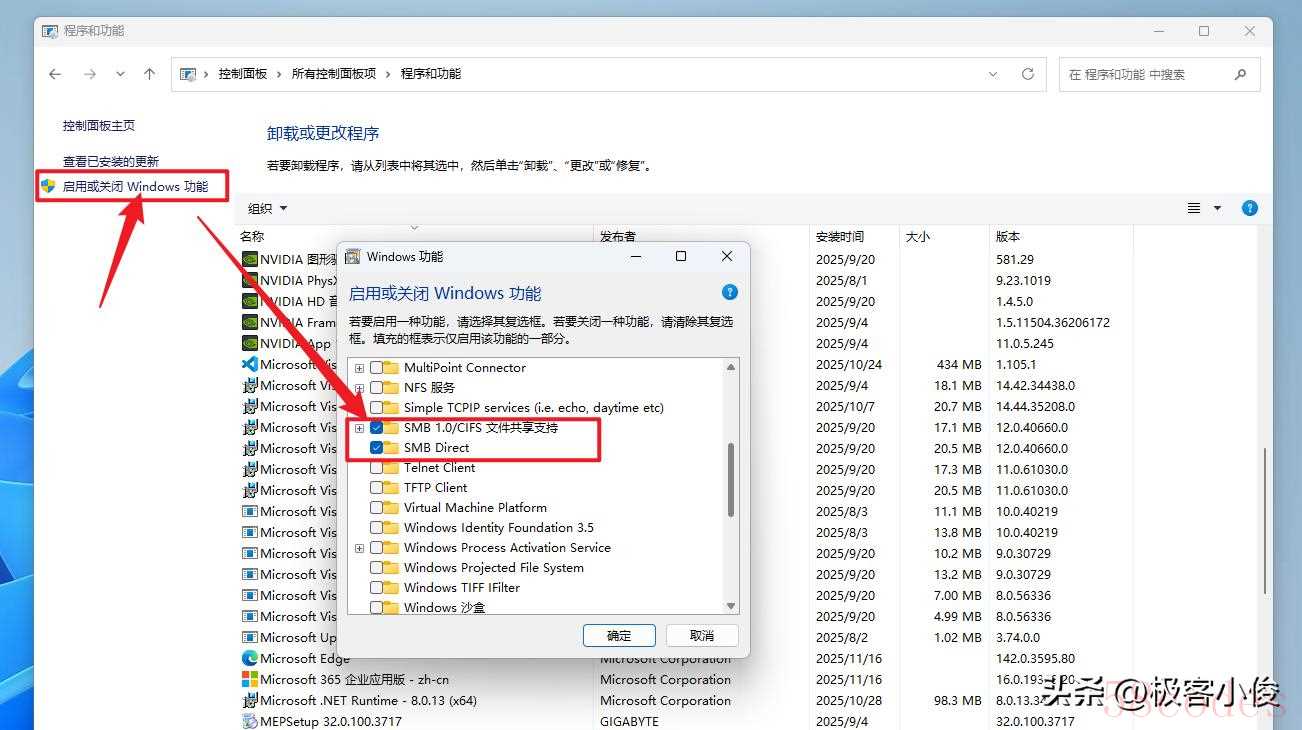Click the Windows 功能 dialog title icon

coord(352,257)
